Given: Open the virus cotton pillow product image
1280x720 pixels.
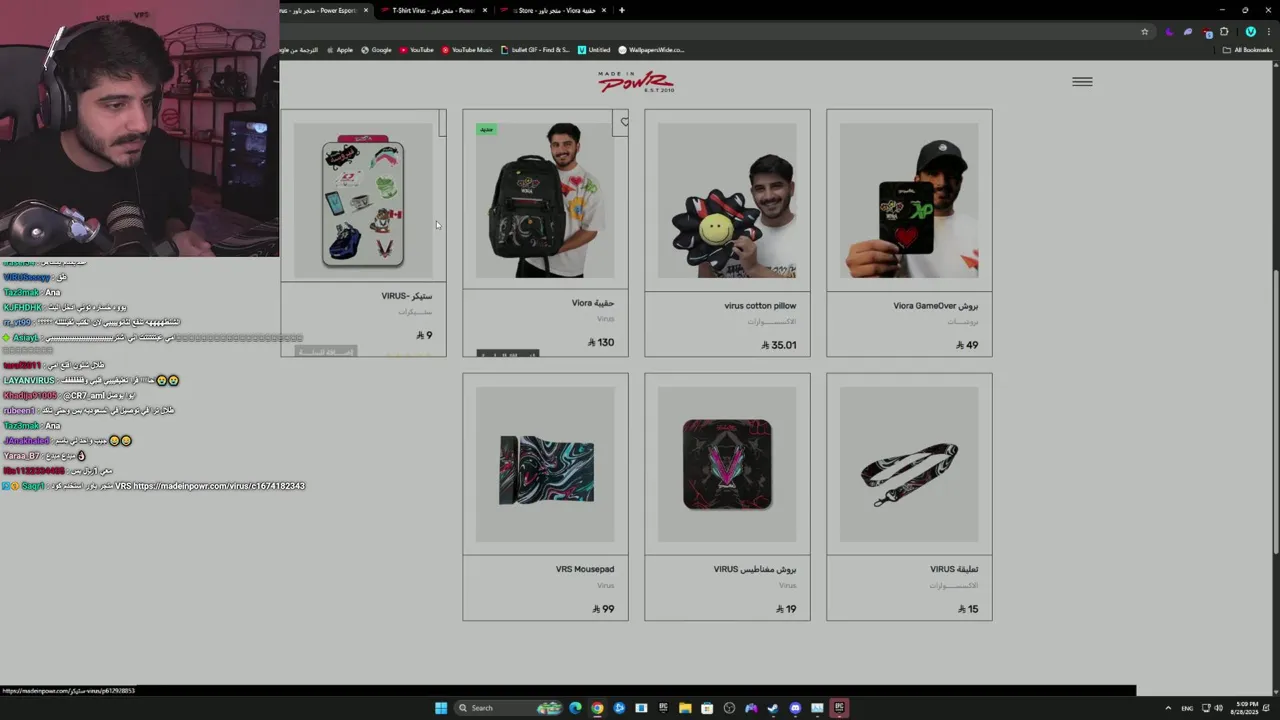Looking at the screenshot, I should pyautogui.click(x=727, y=201).
